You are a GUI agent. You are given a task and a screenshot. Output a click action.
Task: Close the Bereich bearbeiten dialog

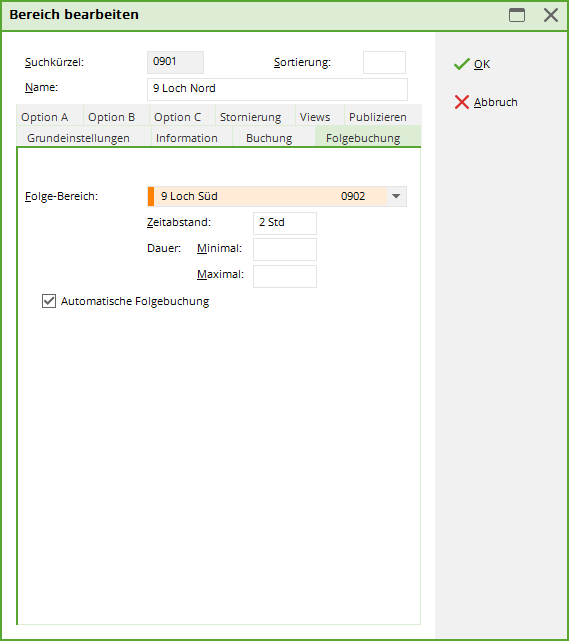(551, 15)
